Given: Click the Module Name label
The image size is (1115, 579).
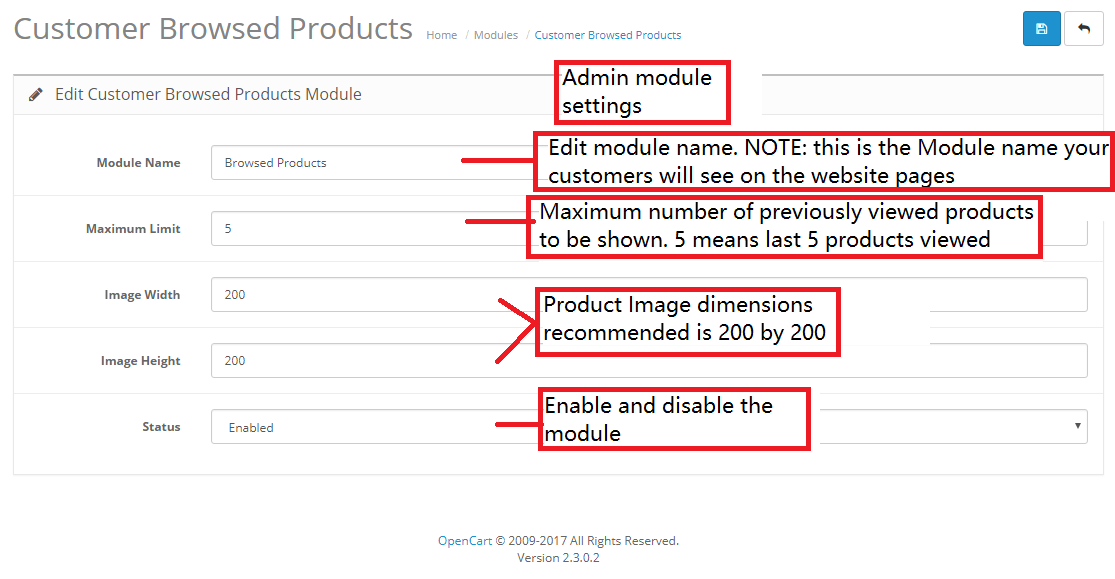Looking at the screenshot, I should click(138, 163).
